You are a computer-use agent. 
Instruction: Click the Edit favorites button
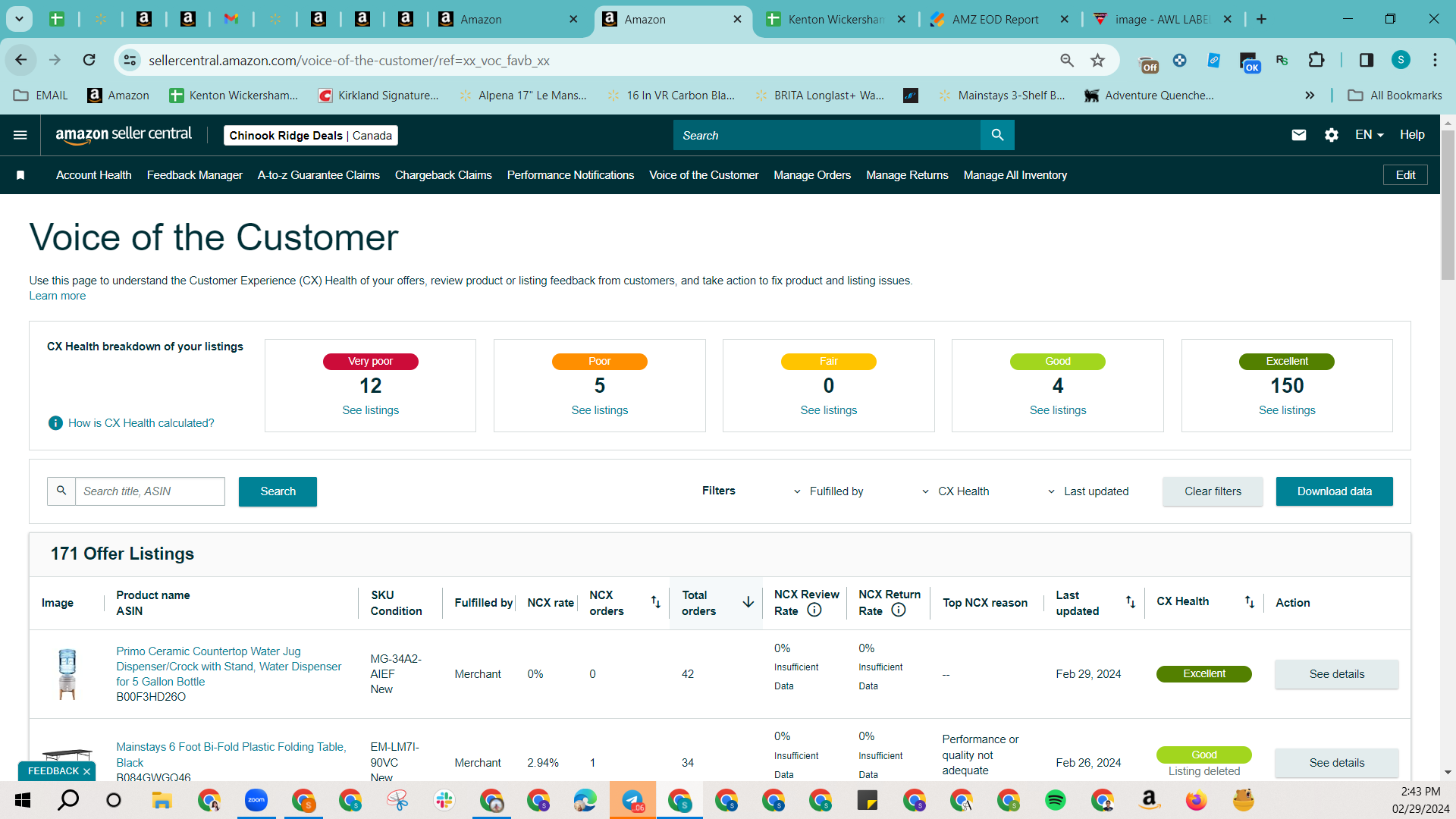pos(1405,175)
